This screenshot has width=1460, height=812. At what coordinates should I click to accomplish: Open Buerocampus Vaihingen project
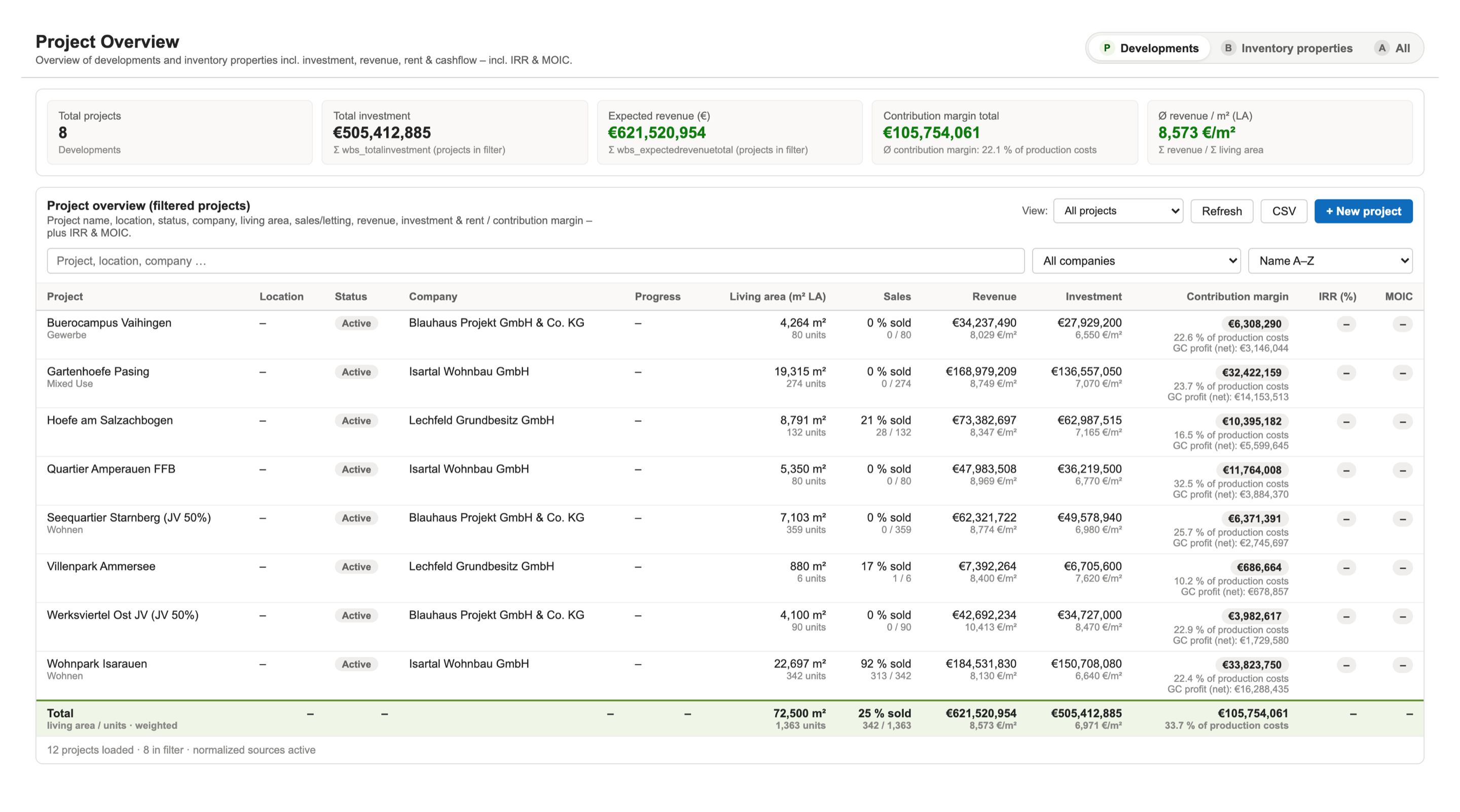click(109, 322)
